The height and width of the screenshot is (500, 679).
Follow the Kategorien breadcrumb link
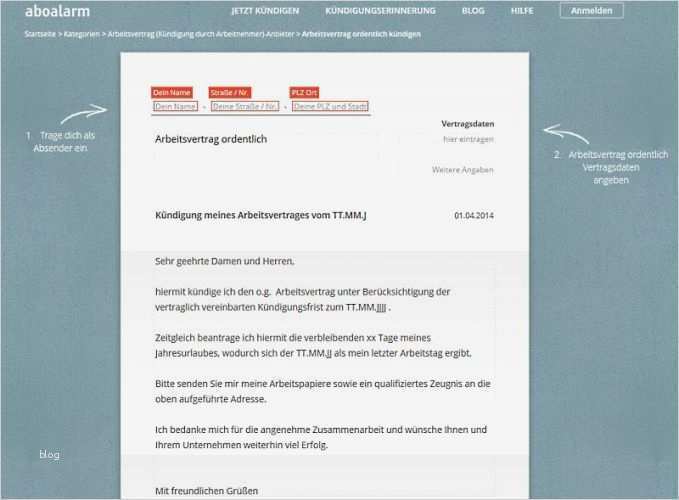[x=81, y=34]
